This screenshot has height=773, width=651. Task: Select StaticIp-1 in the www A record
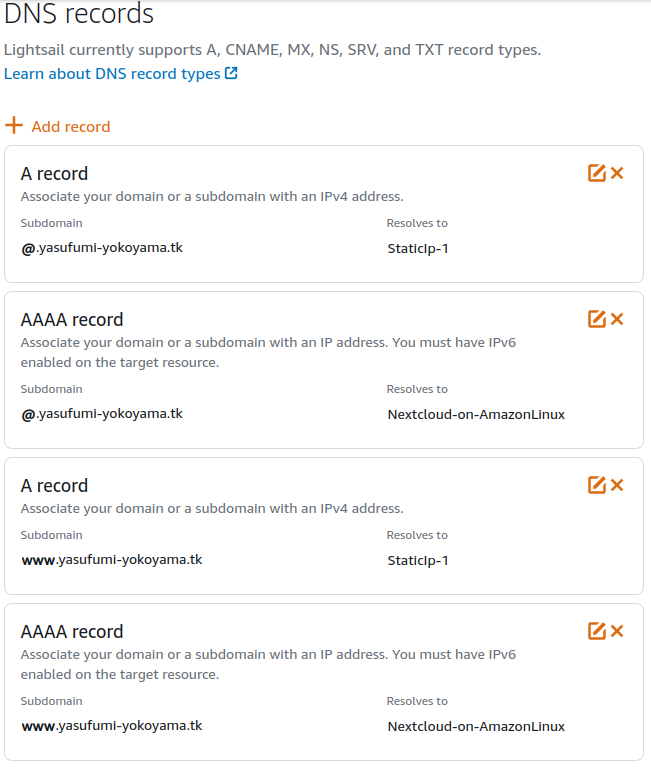coord(418,561)
